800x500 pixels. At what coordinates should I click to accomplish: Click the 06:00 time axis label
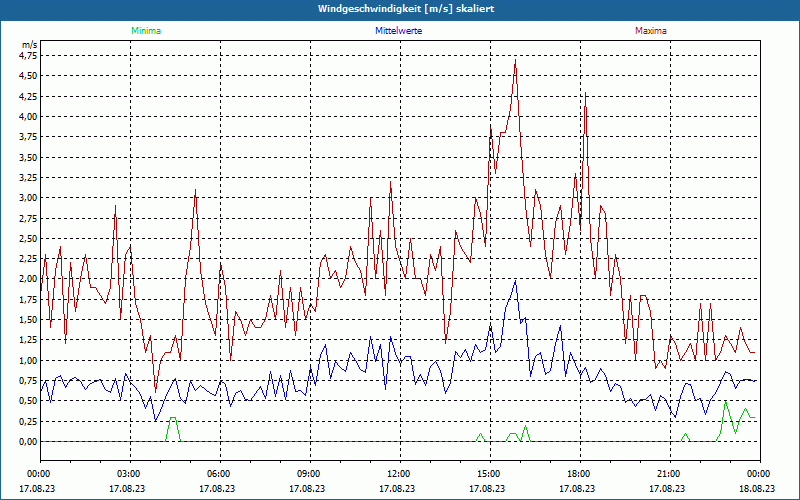218,474
